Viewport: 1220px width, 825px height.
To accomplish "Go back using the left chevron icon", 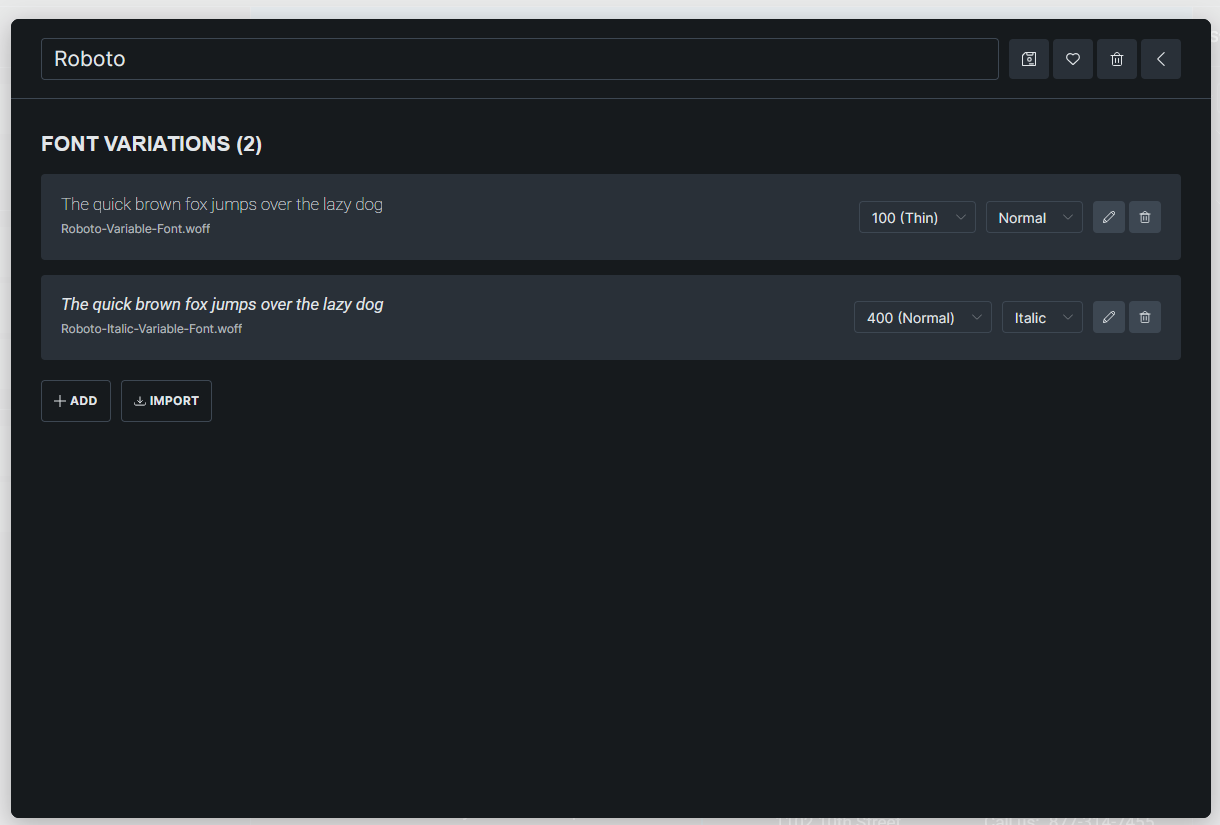I will 1161,59.
